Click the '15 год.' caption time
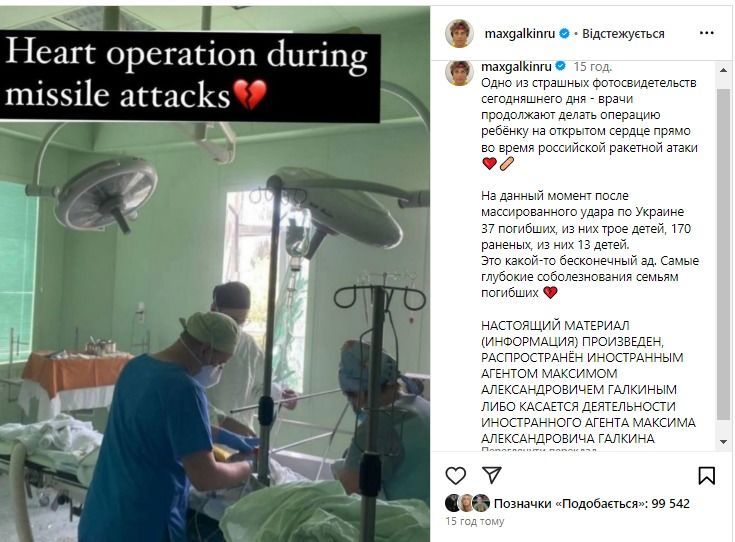 (592, 67)
